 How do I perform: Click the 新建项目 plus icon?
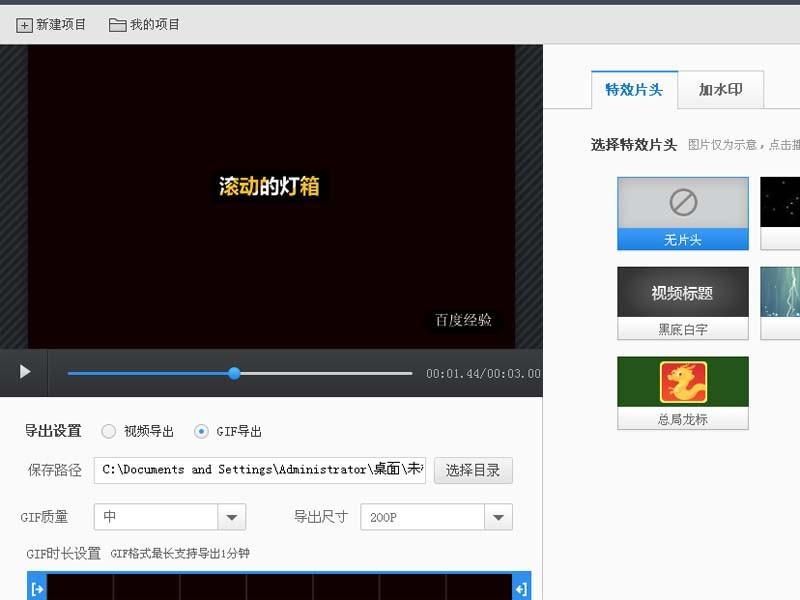click(x=24, y=24)
